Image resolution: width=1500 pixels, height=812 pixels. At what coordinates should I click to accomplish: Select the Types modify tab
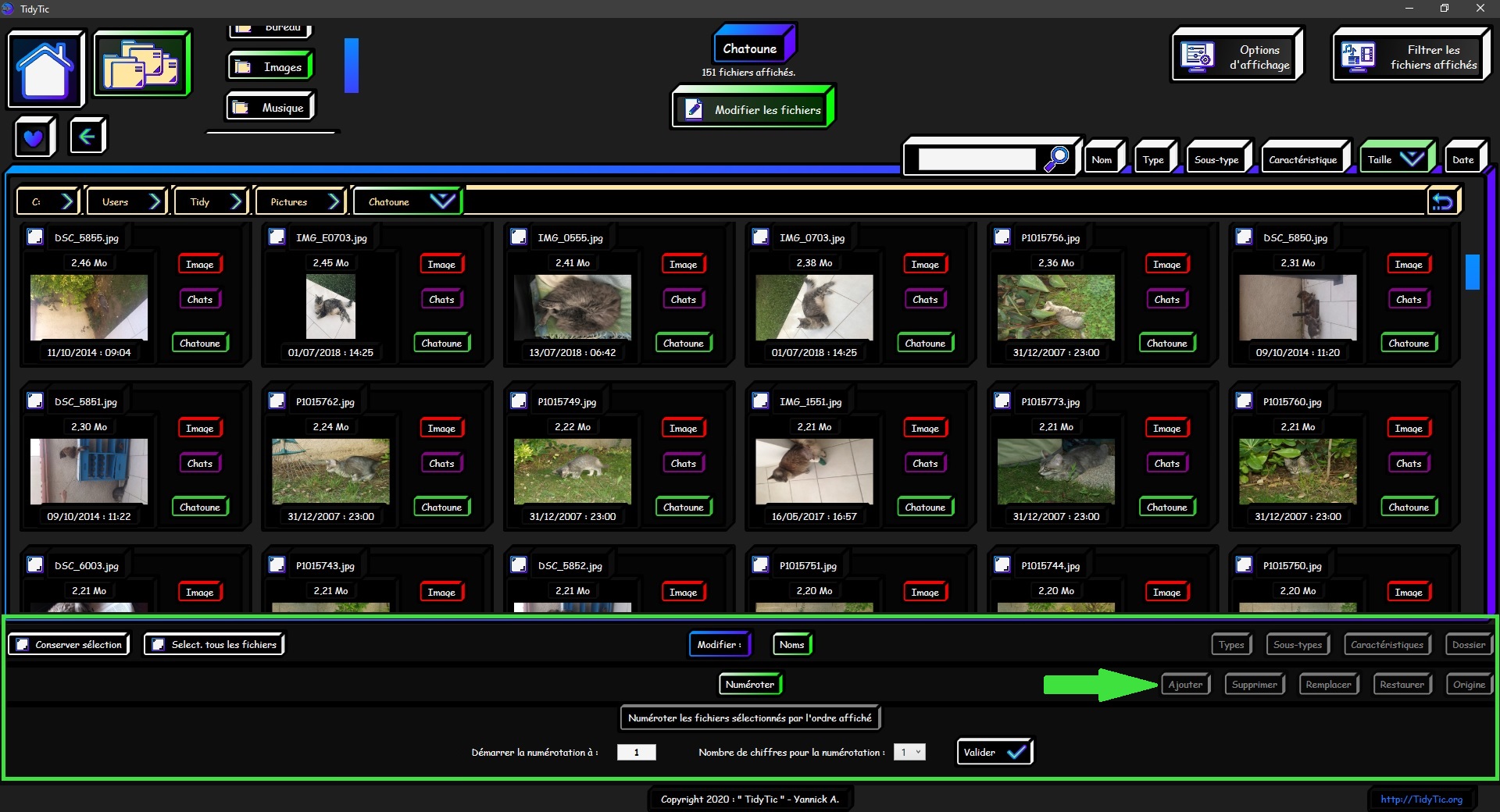point(1231,644)
